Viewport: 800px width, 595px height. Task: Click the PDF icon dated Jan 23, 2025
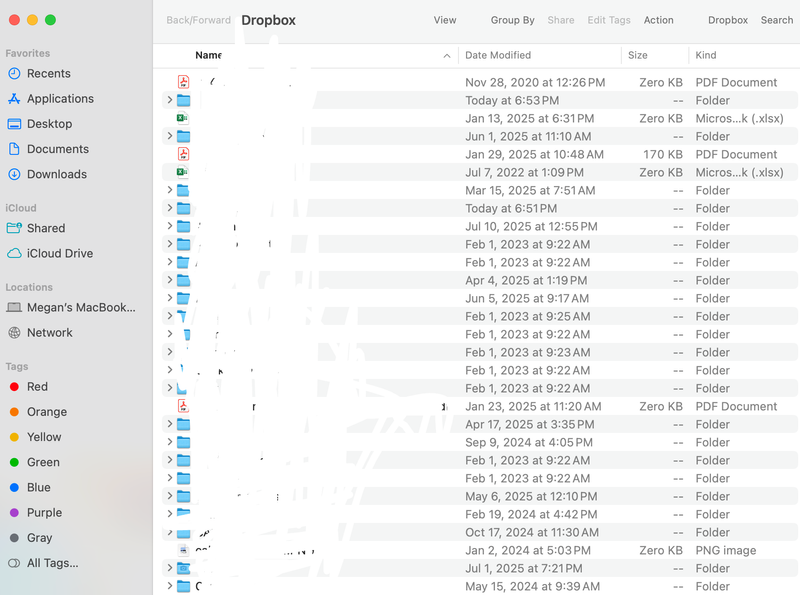[183, 406]
